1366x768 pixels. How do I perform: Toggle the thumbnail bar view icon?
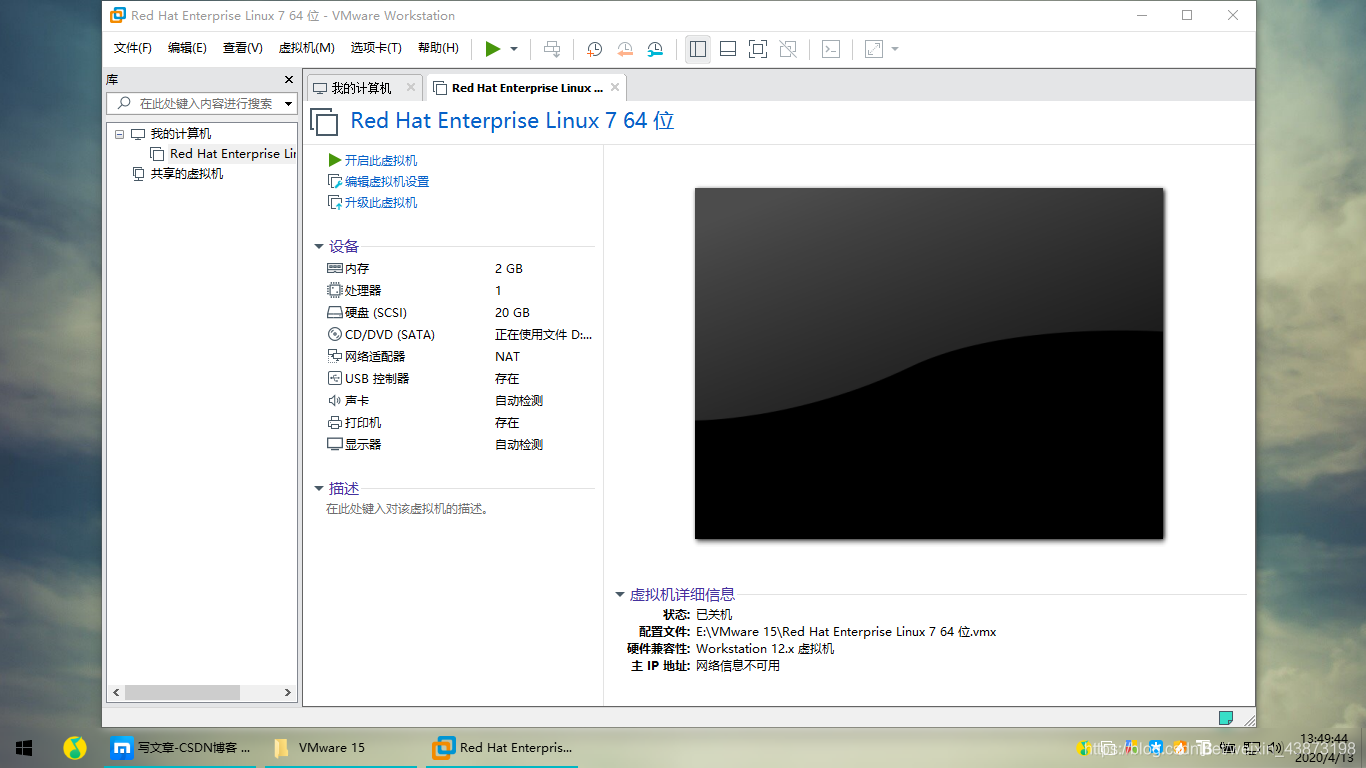click(728, 48)
